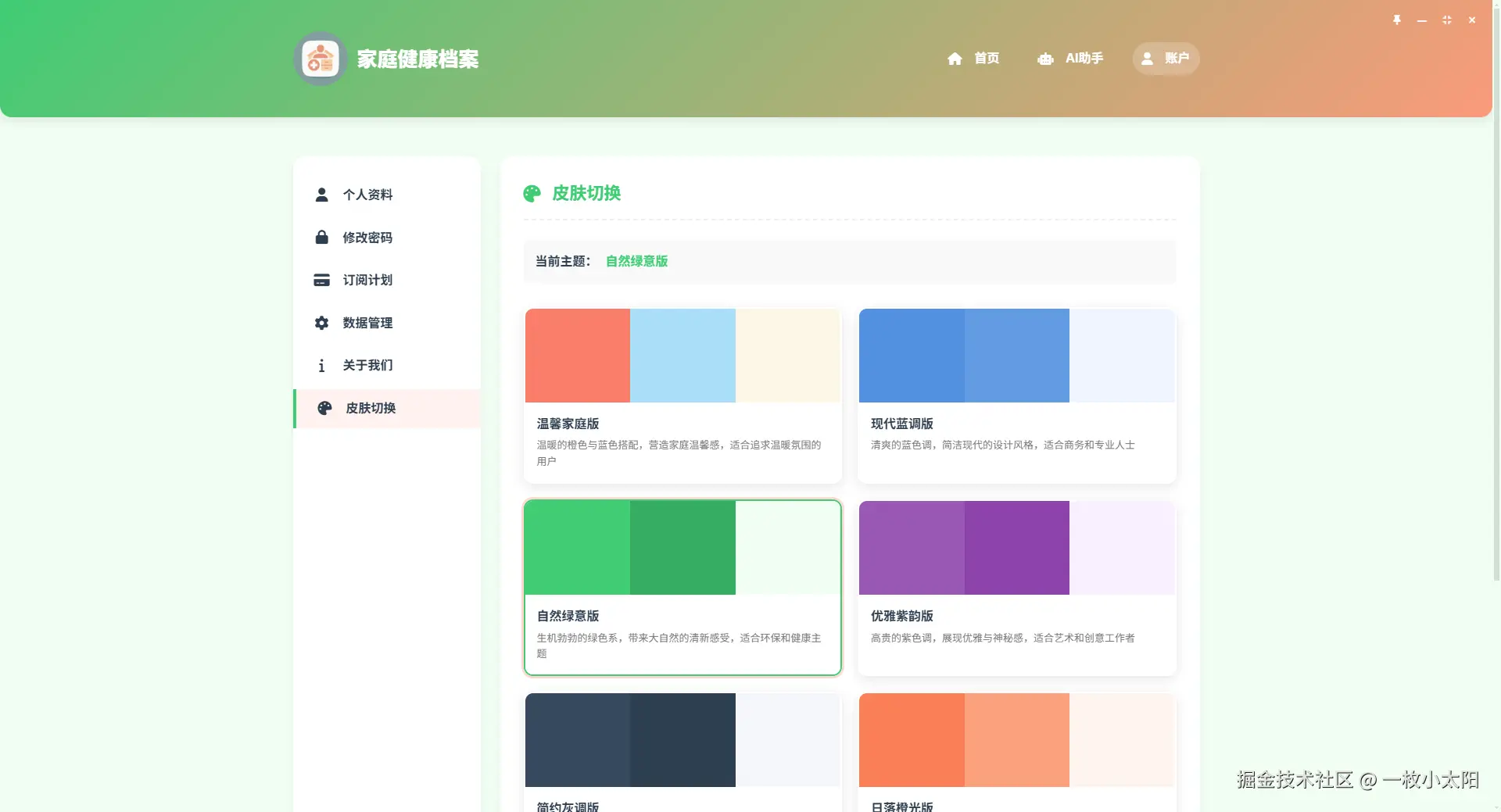The height and width of the screenshot is (812, 1501).
Task: Select the 个人资料 person icon in sidebar
Action: pyautogui.click(x=321, y=195)
